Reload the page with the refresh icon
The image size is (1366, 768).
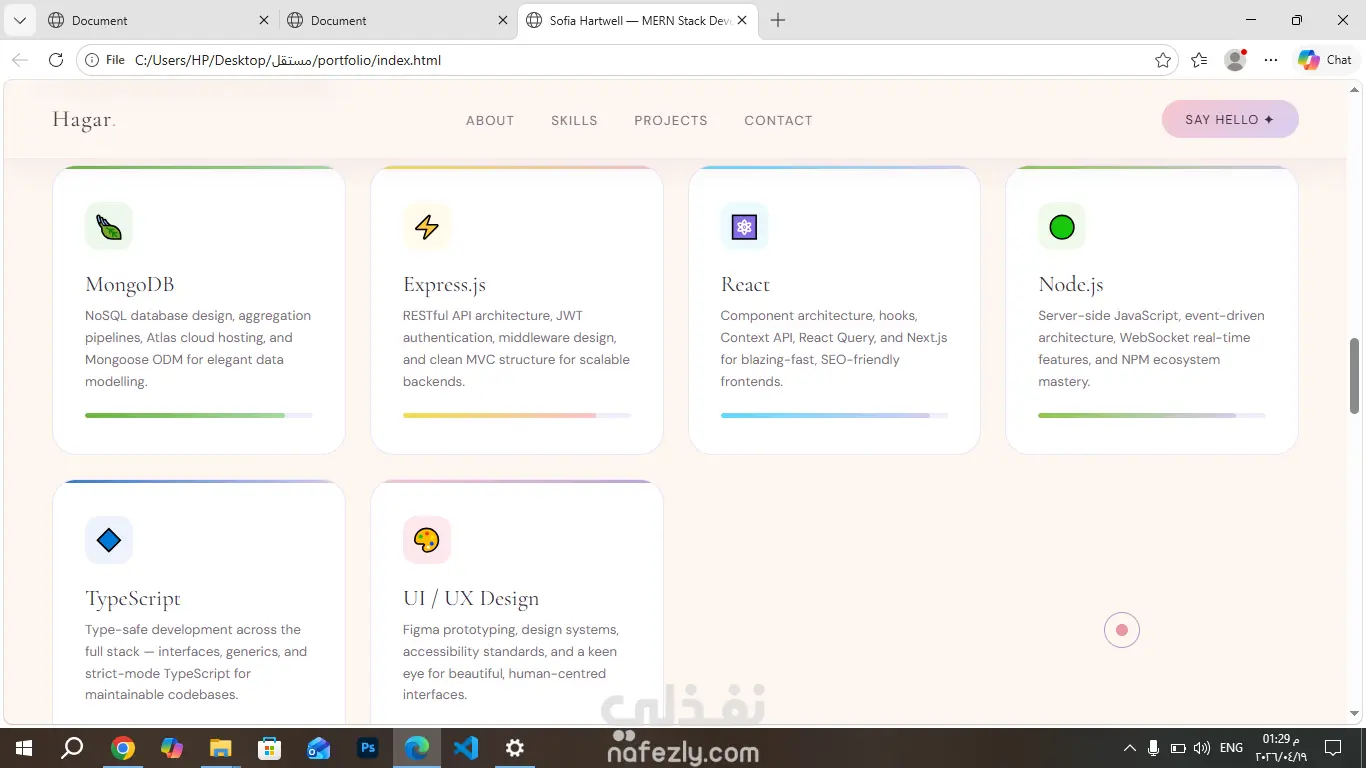click(x=56, y=60)
